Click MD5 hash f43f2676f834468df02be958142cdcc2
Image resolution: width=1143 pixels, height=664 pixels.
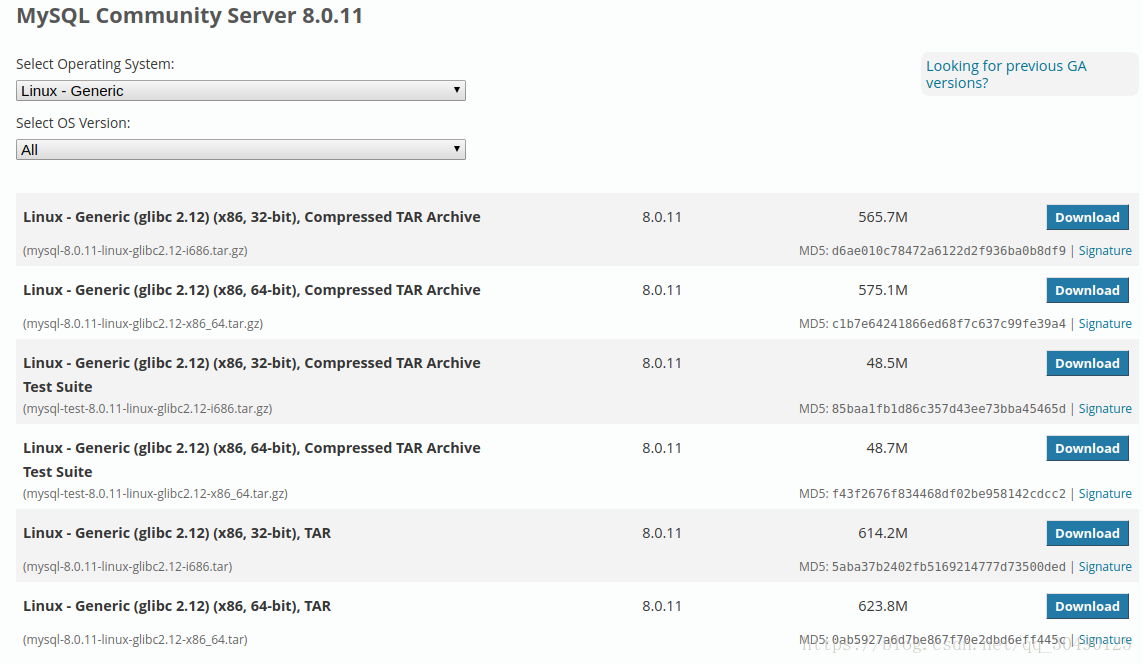(x=948, y=493)
